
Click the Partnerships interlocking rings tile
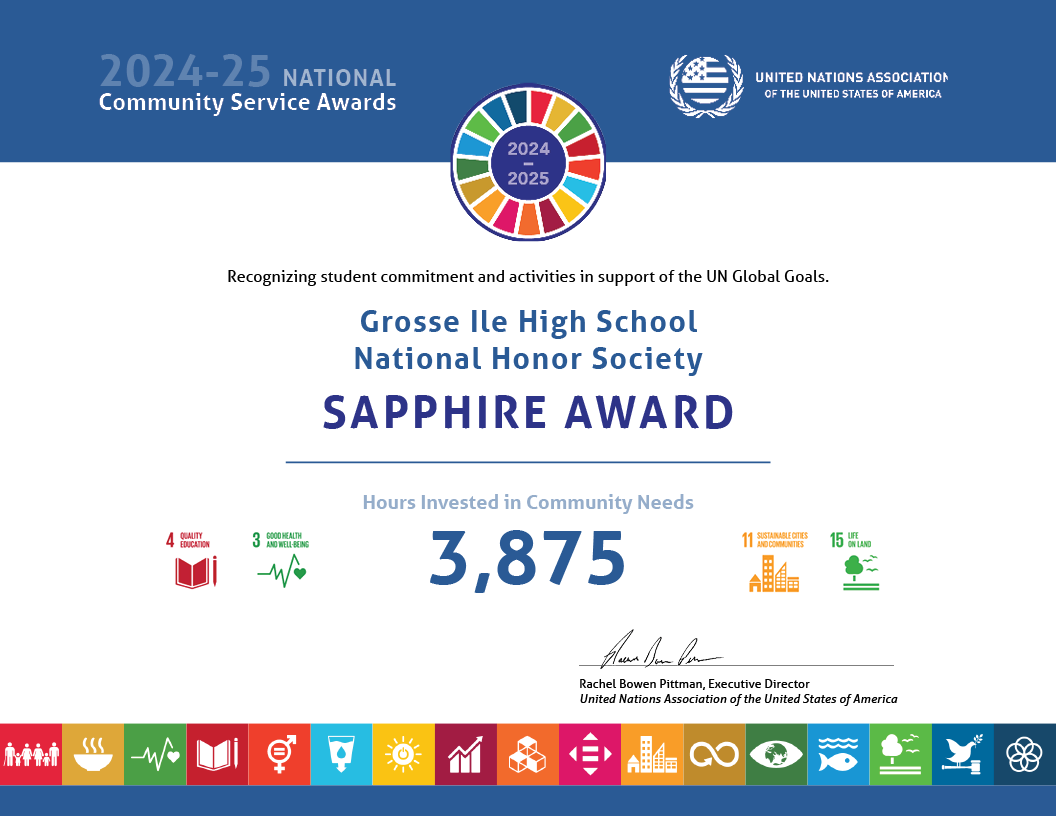coord(1025,754)
